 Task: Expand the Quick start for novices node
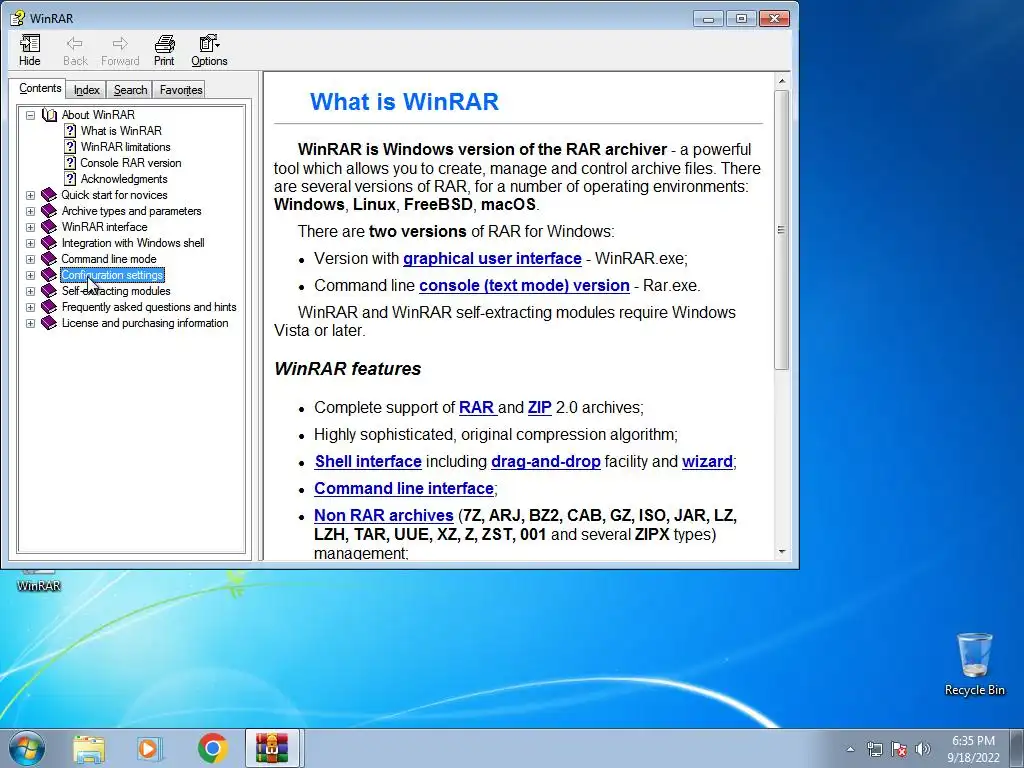[x=30, y=195]
